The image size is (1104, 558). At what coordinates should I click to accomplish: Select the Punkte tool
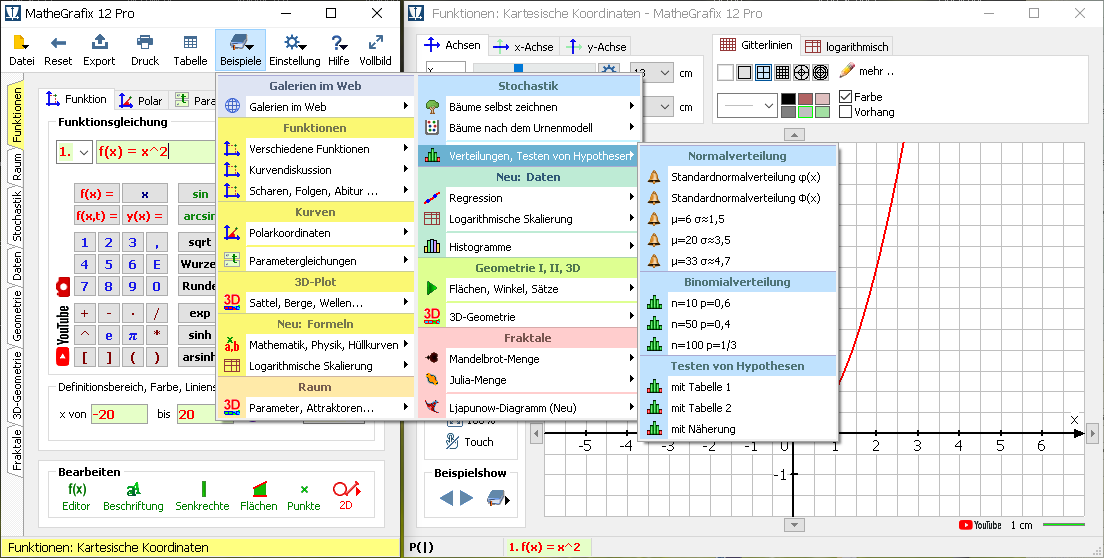click(x=303, y=496)
